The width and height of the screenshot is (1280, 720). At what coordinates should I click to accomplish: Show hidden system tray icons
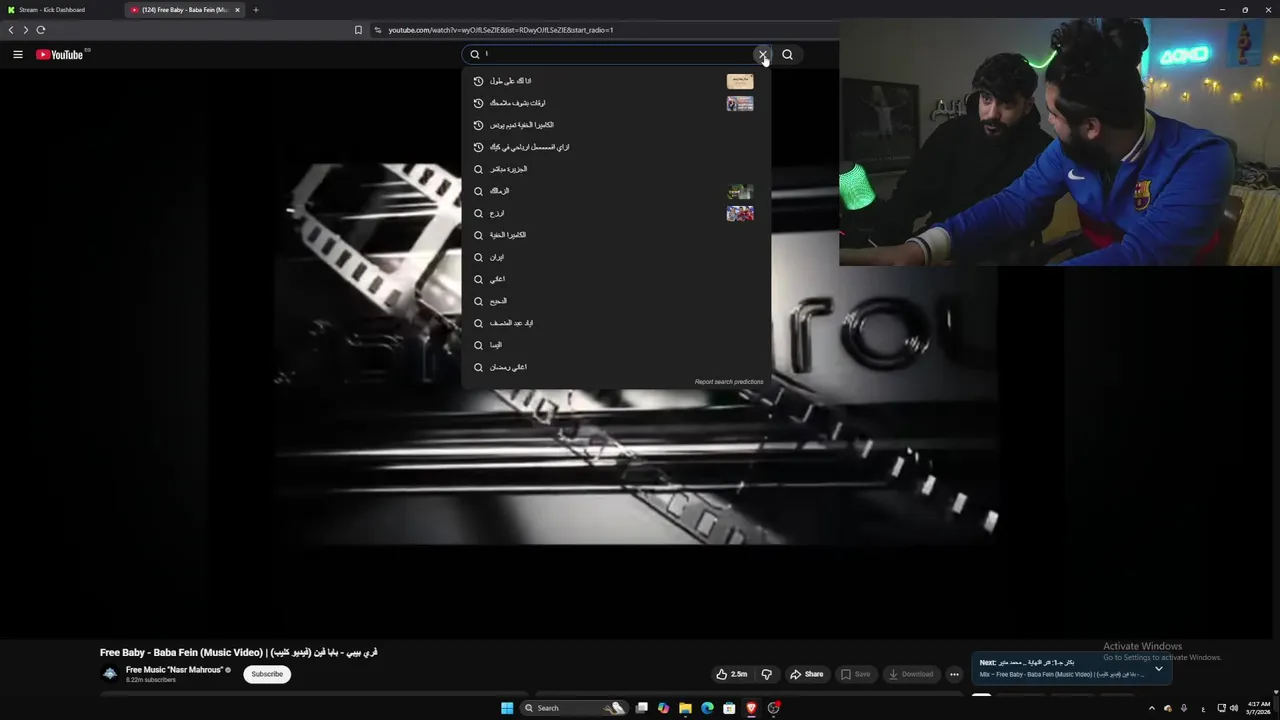[x=1151, y=708]
